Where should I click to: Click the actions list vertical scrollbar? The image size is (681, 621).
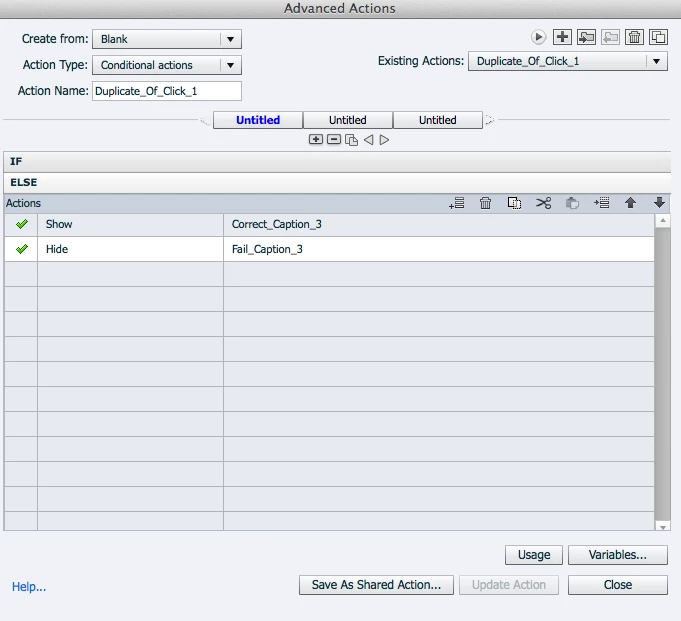pos(662,373)
